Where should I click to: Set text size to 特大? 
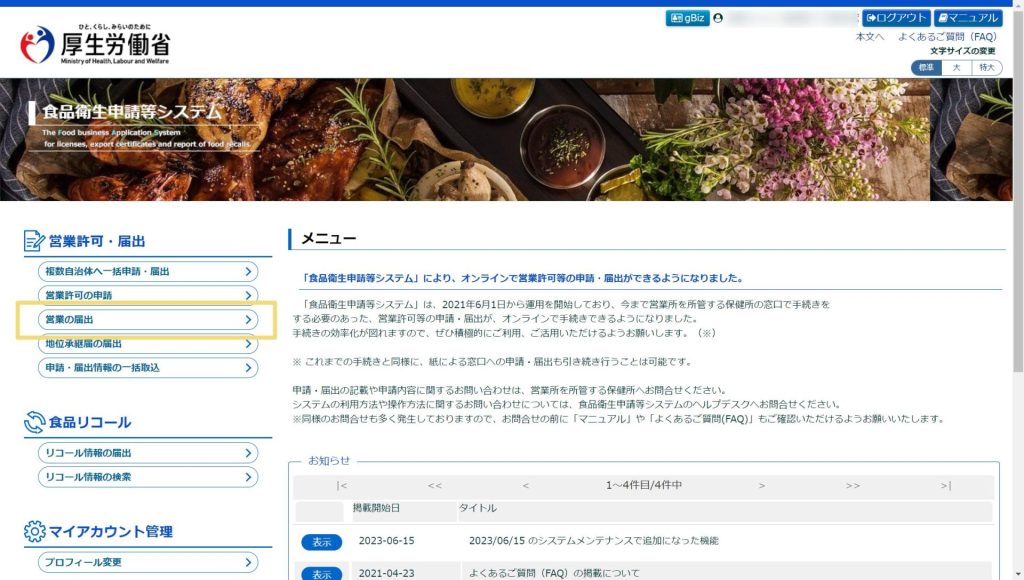(987, 67)
